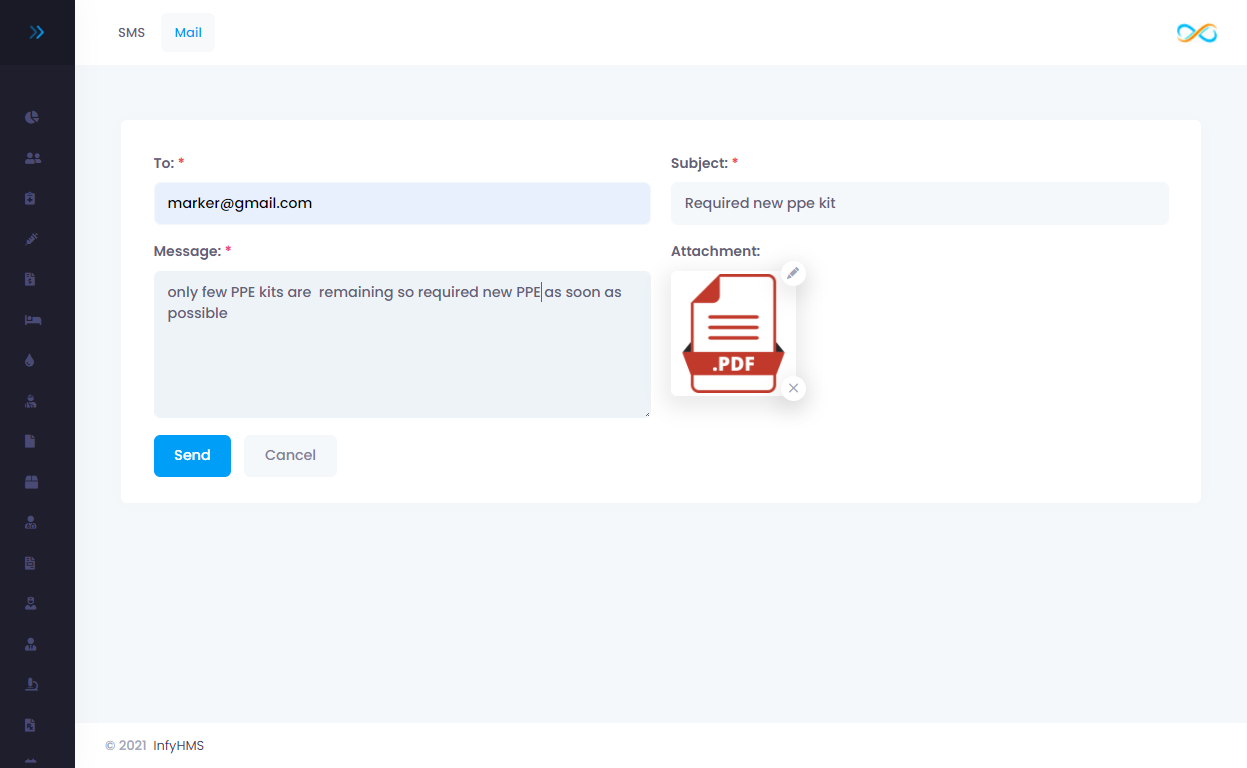This screenshot has width=1247, height=768.
Task: Click the syringe icon in sidebar
Action: click(32, 239)
